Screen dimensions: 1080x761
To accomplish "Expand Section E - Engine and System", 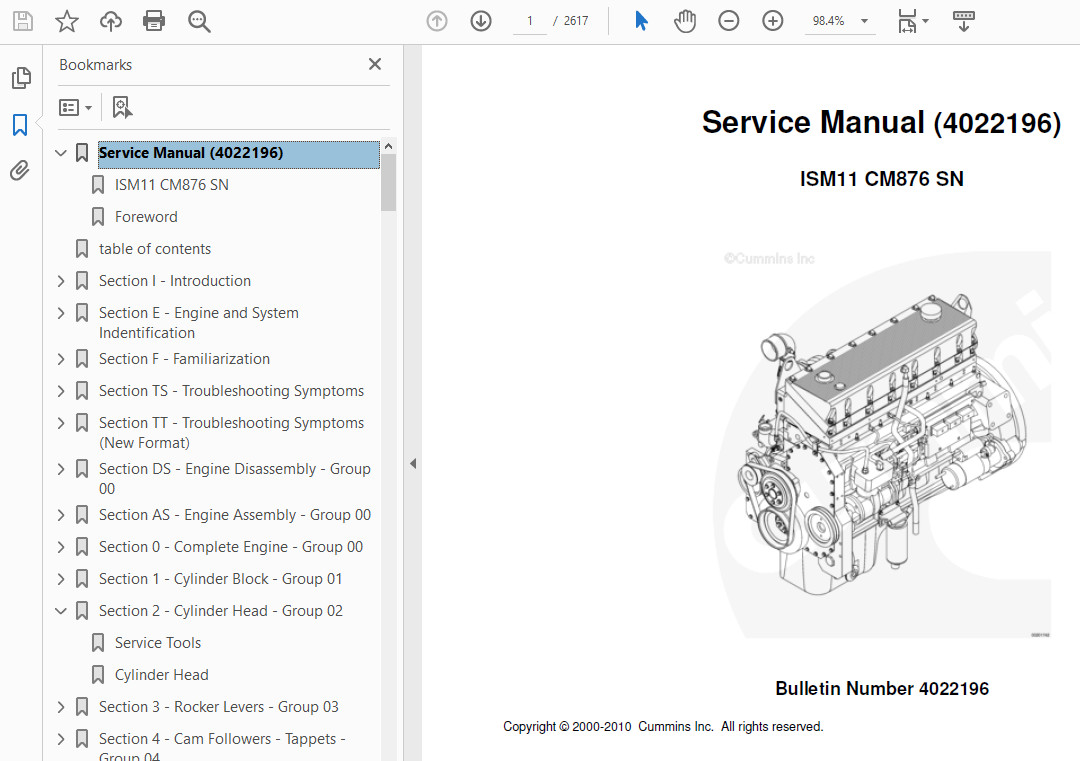I will tap(61, 313).
